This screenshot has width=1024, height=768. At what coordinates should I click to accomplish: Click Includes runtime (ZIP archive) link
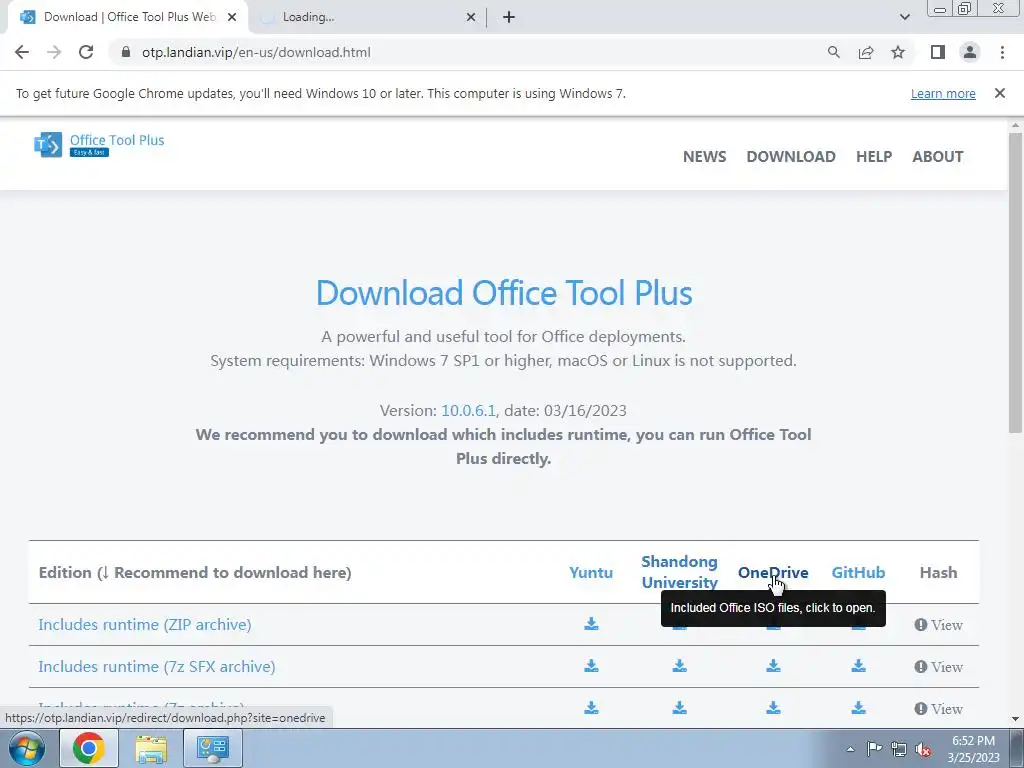click(x=144, y=624)
